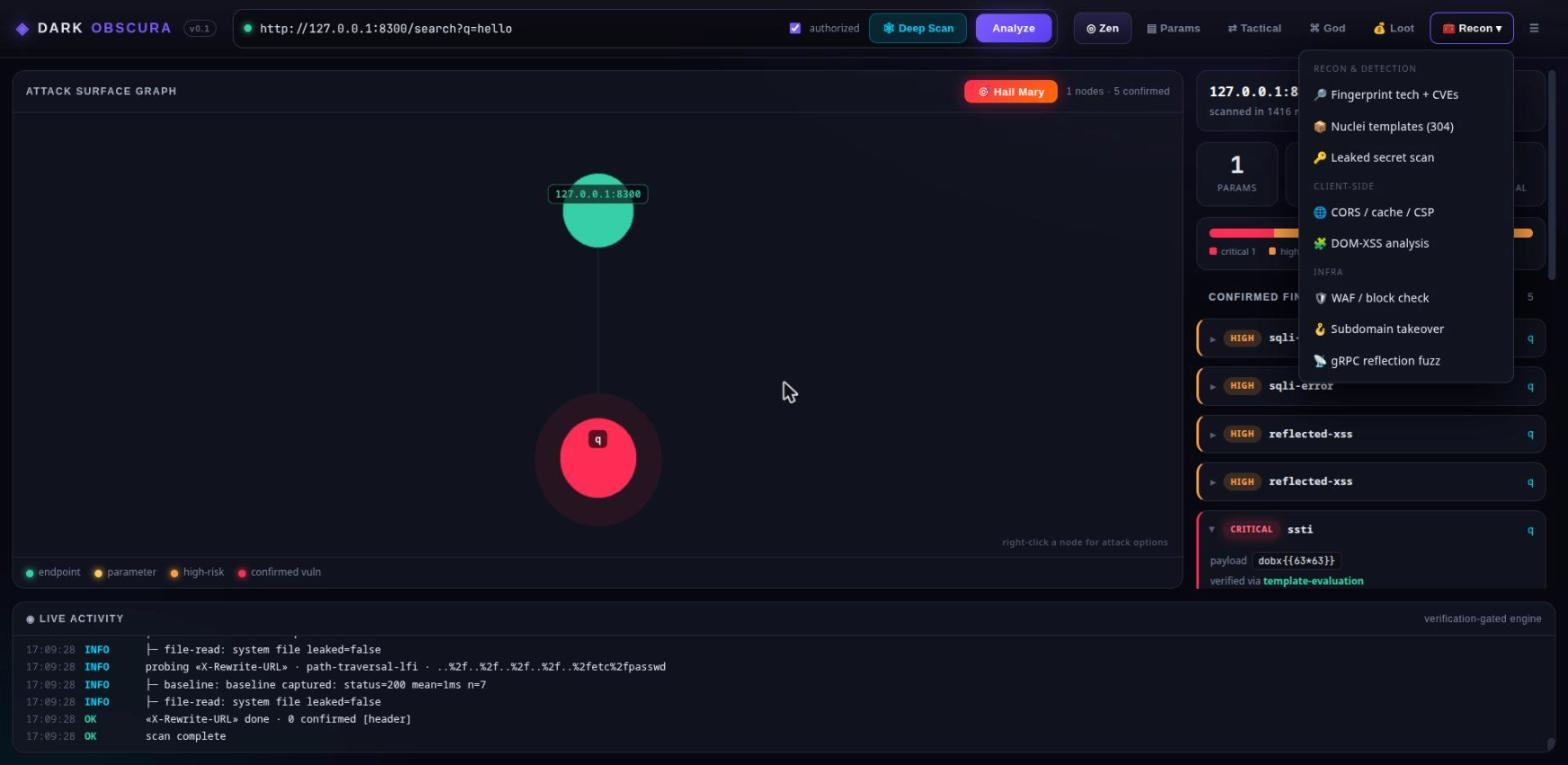Choose Fingerprint tech + CVEs from menu
The width and height of the screenshot is (1568, 765).
pyautogui.click(x=1405, y=95)
